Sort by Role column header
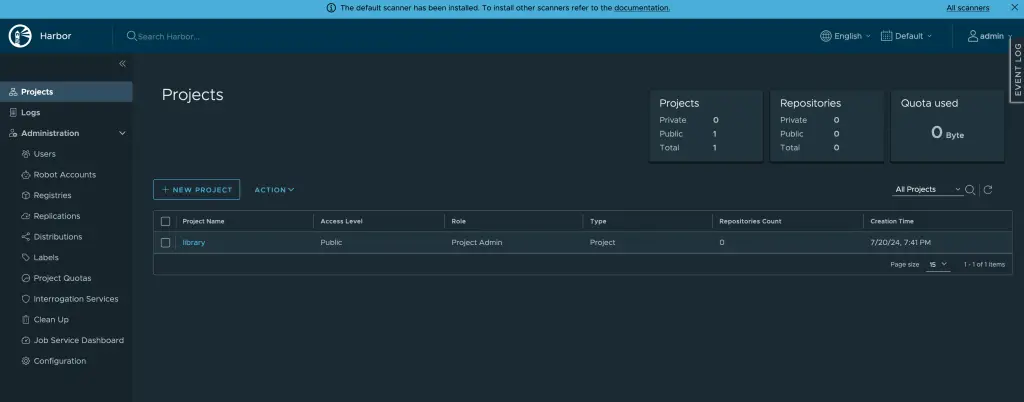This screenshot has width=1024, height=402. coord(459,221)
